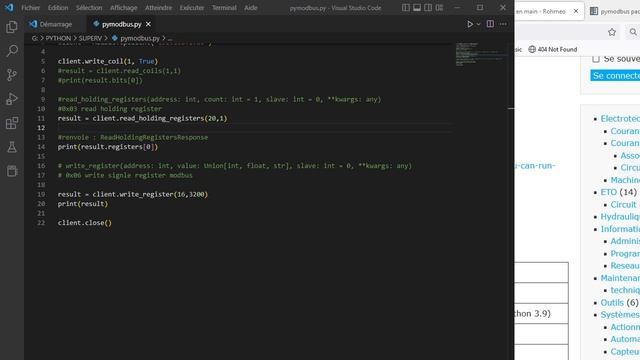
Task: Open the Affichage menu
Action: pyautogui.click(x=123, y=7)
